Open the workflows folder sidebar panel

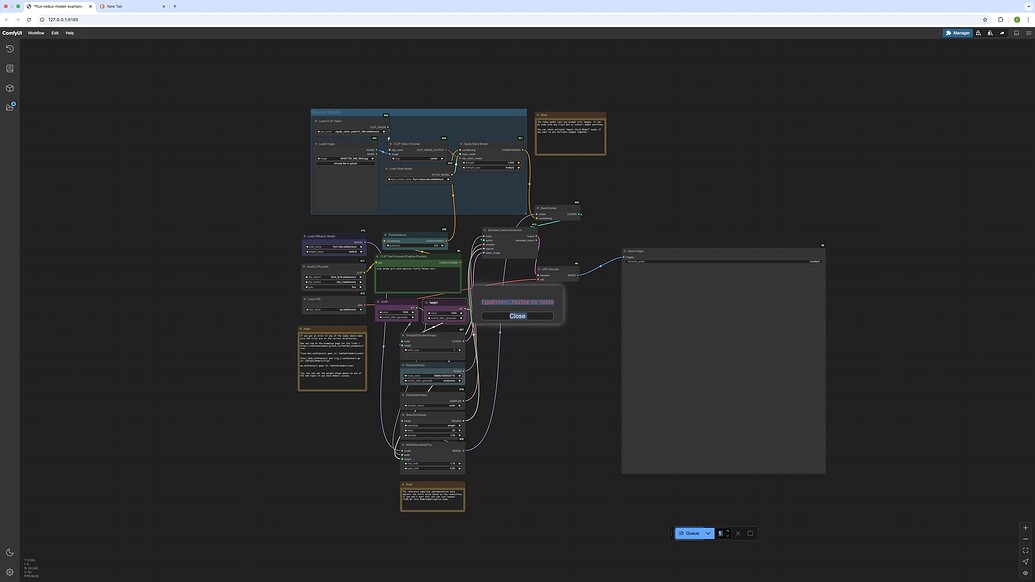[x=9, y=108]
